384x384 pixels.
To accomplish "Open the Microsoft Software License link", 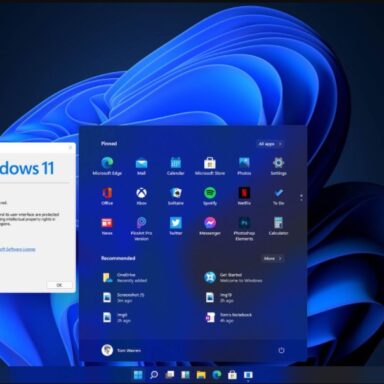I will click(17, 249).
